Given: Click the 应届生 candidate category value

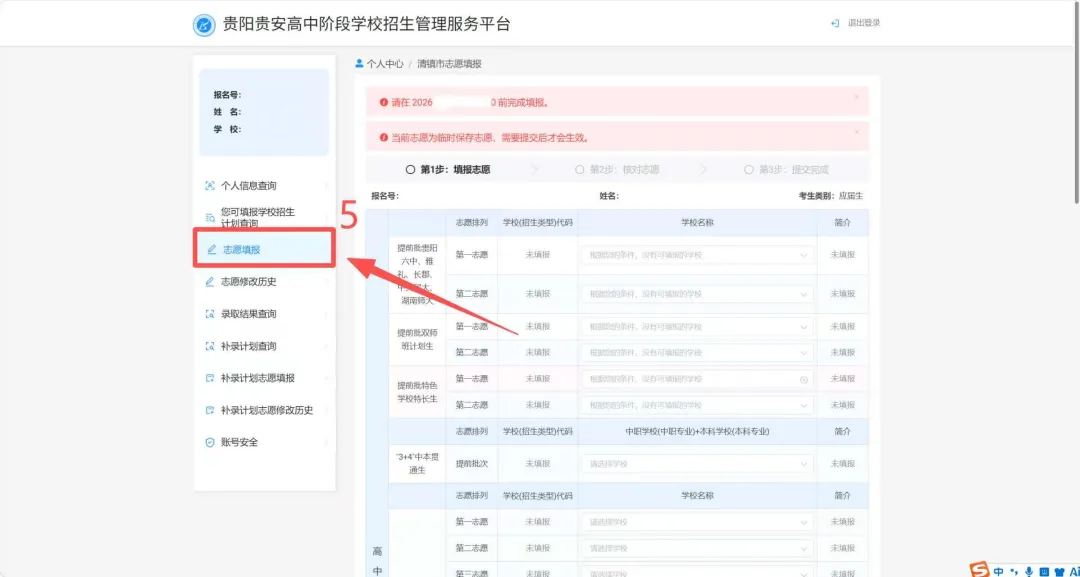Looking at the screenshot, I should pyautogui.click(x=851, y=196).
